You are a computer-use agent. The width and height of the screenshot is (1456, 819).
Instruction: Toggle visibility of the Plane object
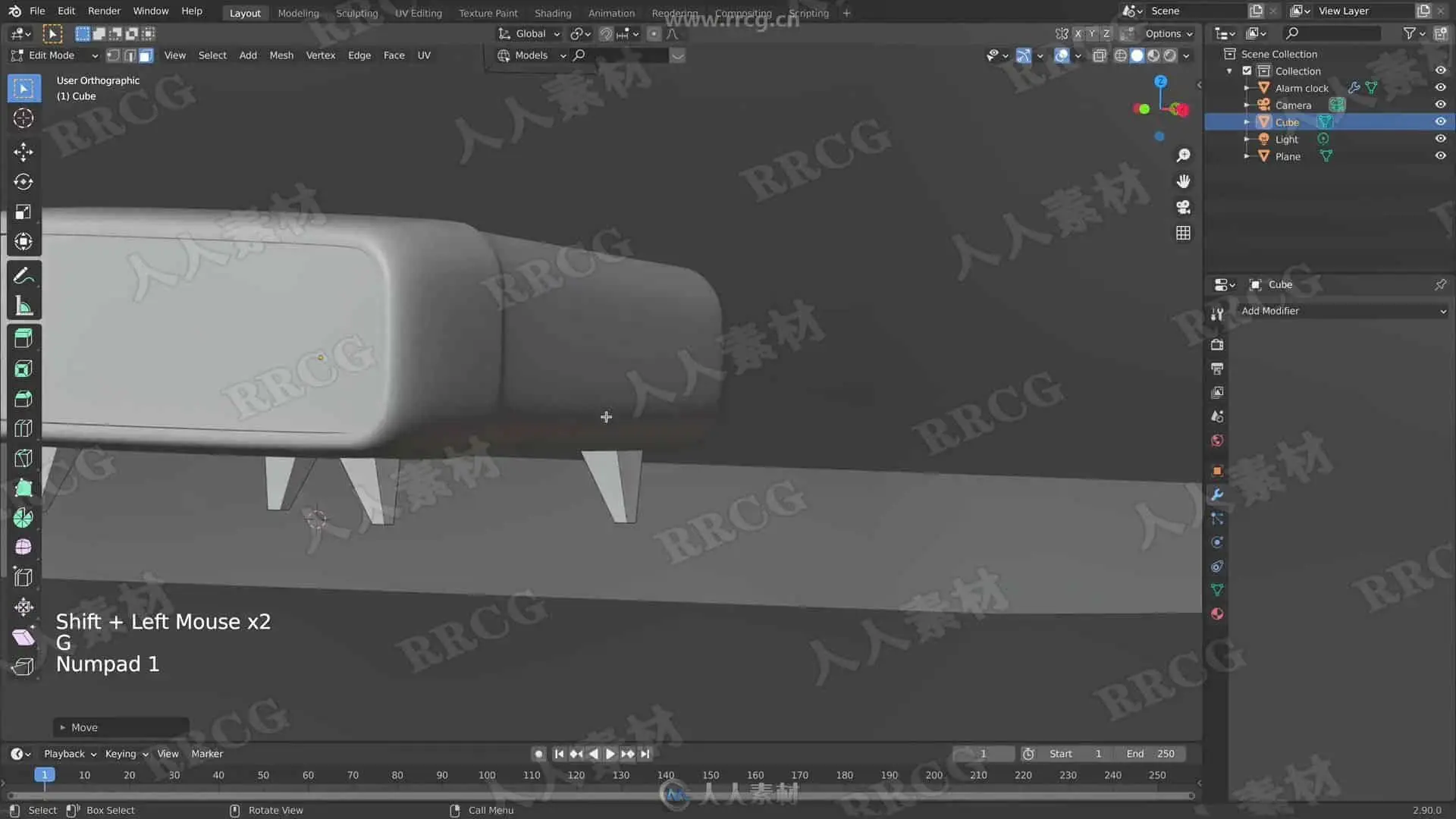(x=1440, y=156)
